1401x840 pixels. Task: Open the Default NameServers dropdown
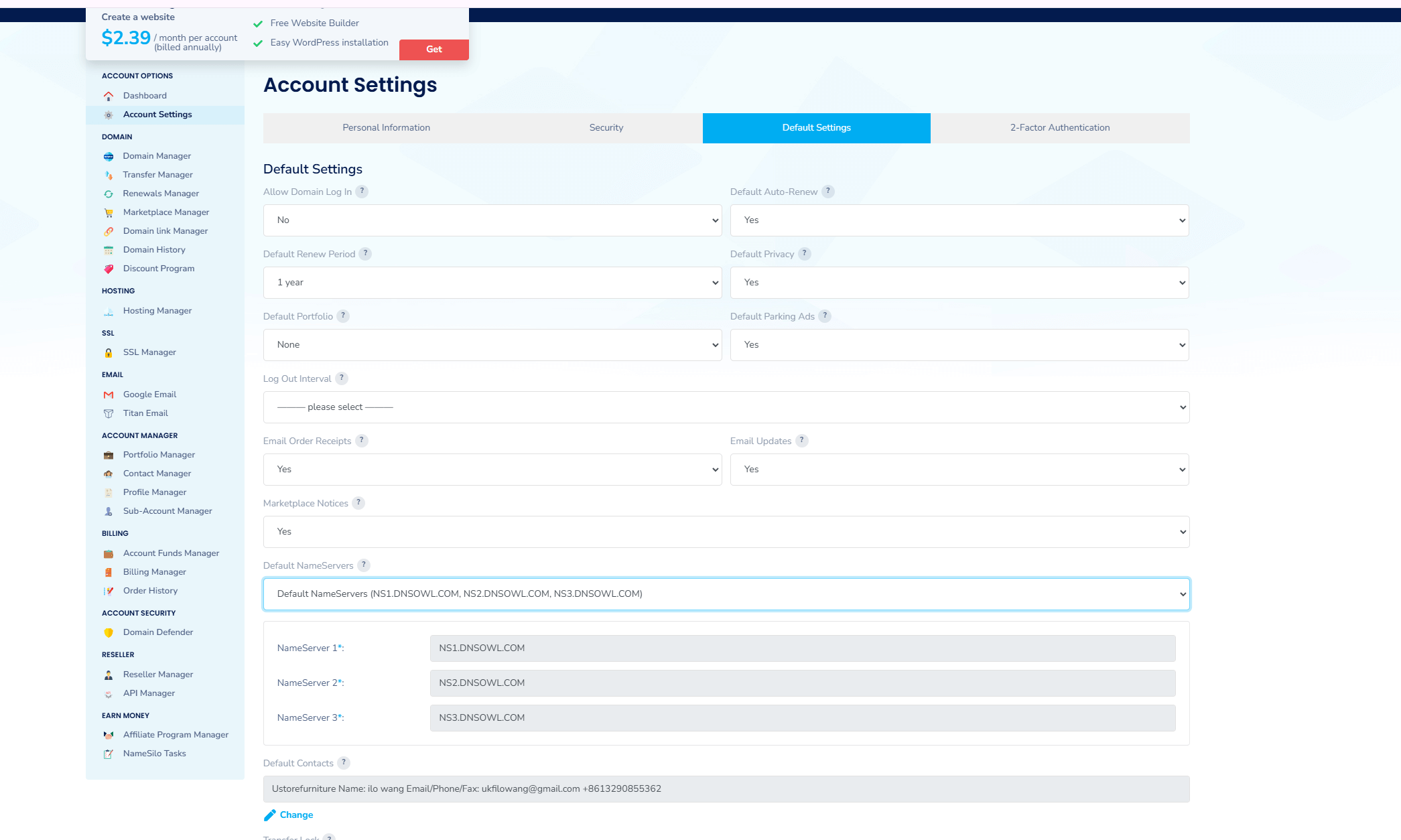point(726,594)
